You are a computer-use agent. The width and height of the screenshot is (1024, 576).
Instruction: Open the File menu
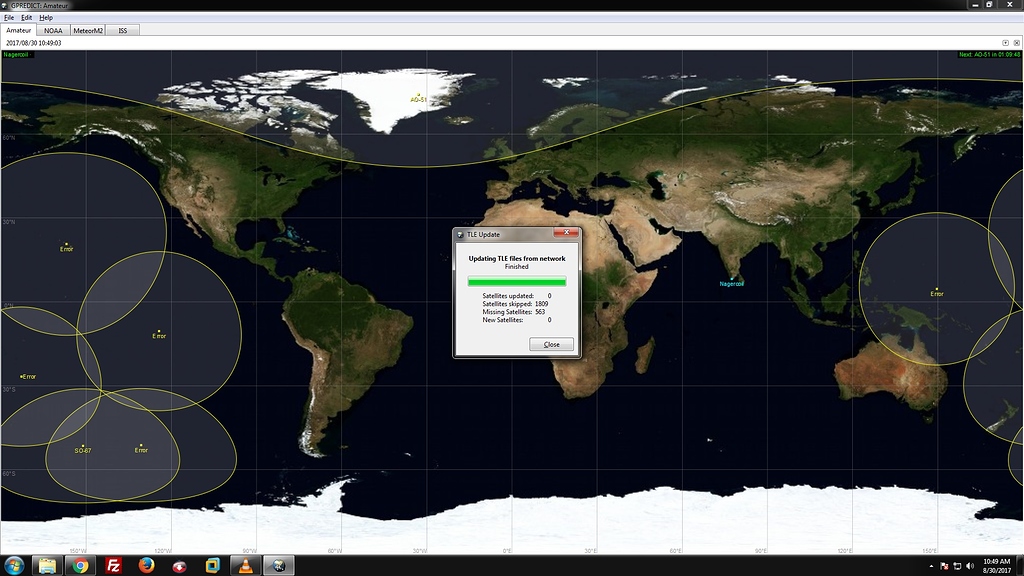(8, 17)
